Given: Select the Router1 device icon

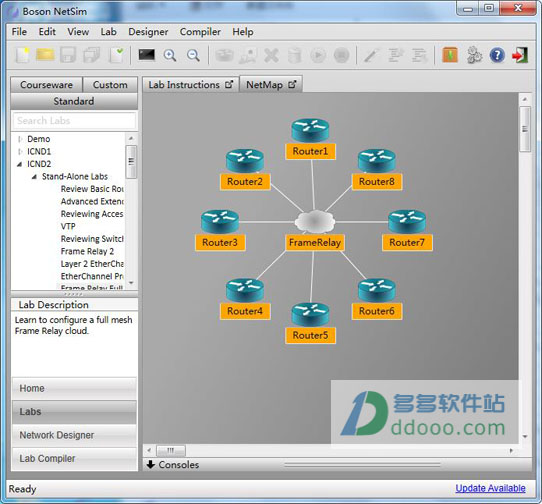Looking at the screenshot, I should coord(310,130).
